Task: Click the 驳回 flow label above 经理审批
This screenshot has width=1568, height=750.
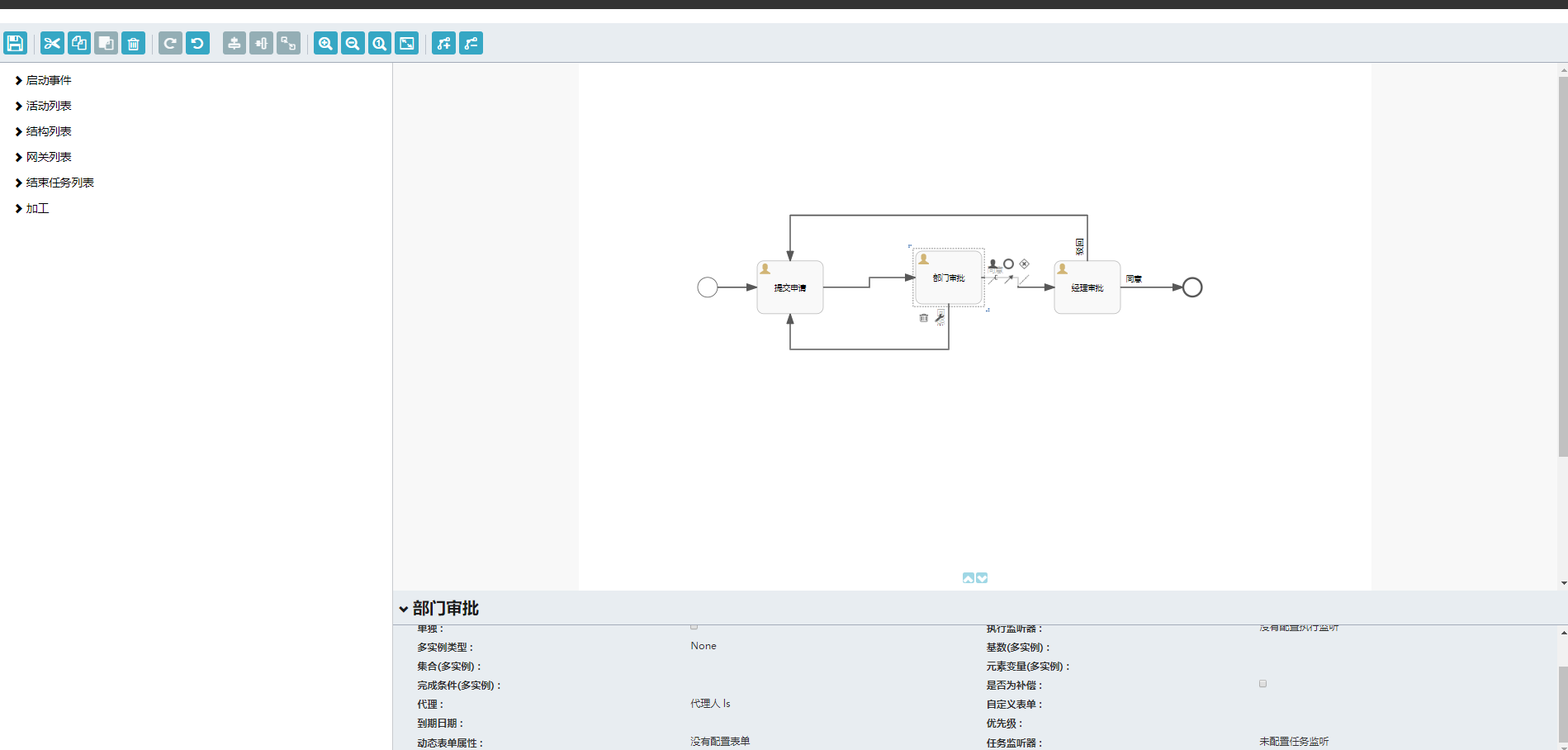Action: (1079, 246)
